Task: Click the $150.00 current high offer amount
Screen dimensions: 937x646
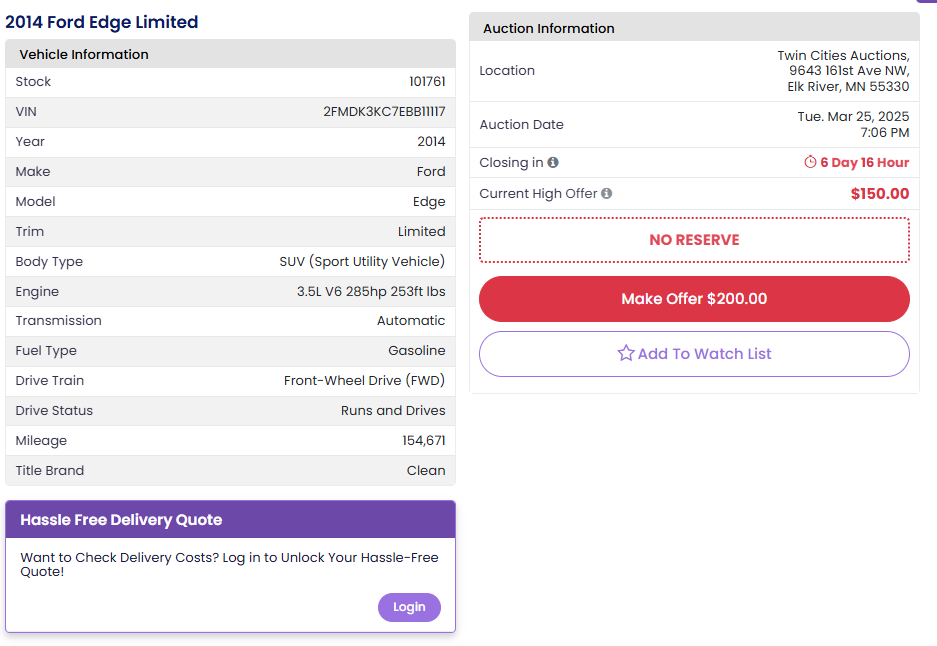Action: tap(880, 194)
